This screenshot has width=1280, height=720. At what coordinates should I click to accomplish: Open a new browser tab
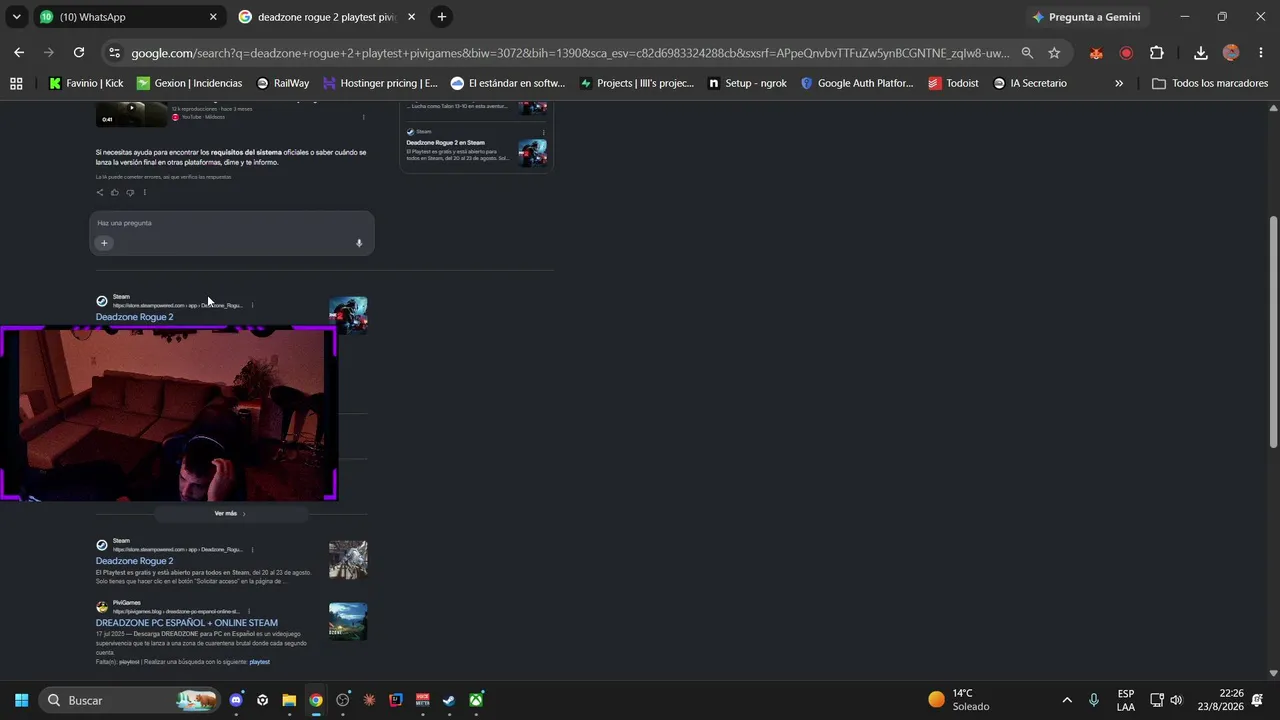tap(442, 17)
